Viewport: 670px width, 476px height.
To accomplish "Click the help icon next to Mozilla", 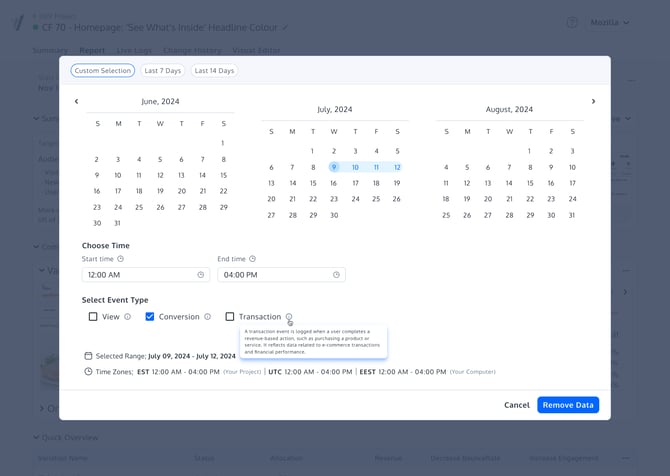I will [572, 22].
